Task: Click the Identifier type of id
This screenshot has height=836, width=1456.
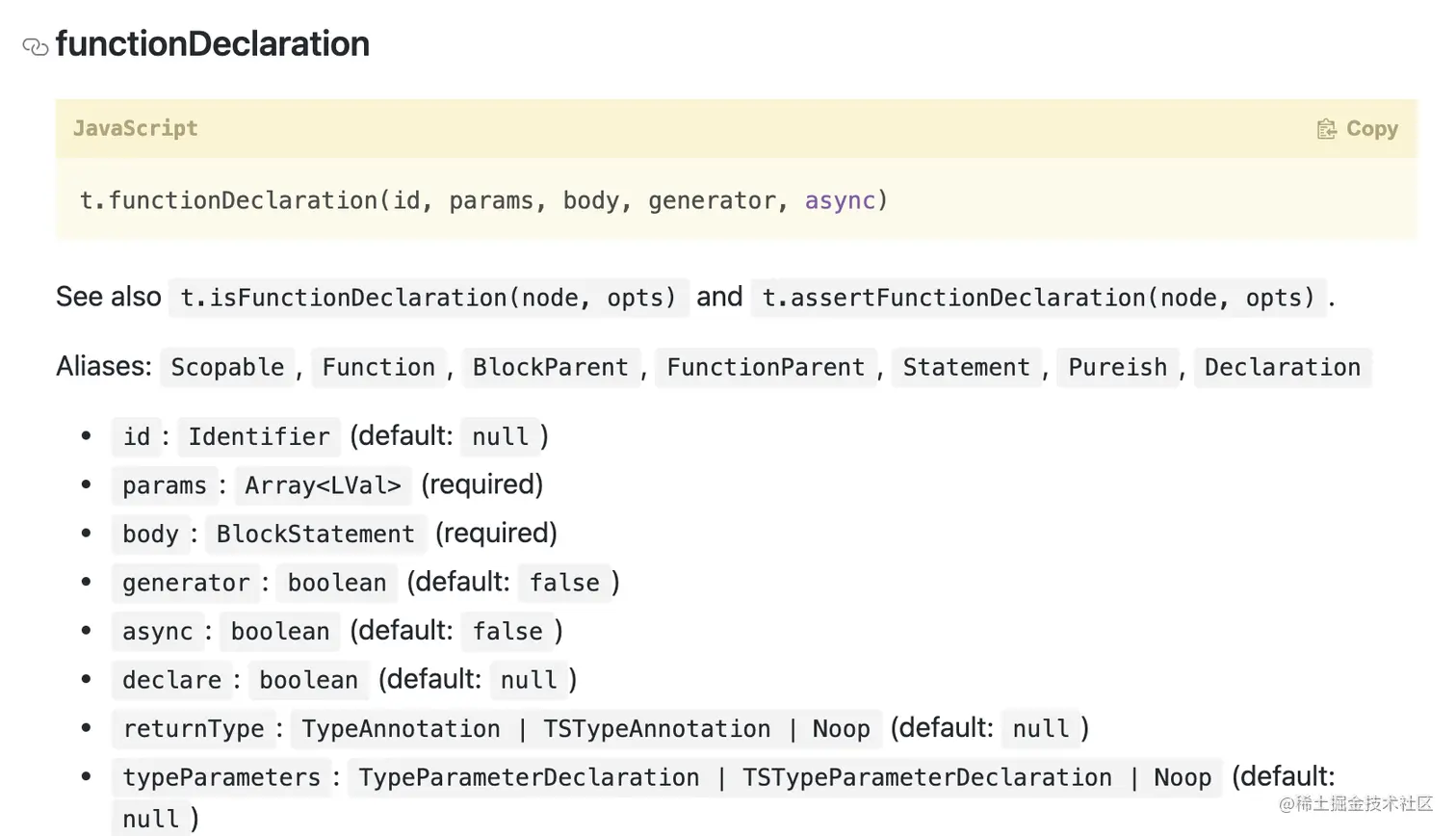Action: [259, 437]
